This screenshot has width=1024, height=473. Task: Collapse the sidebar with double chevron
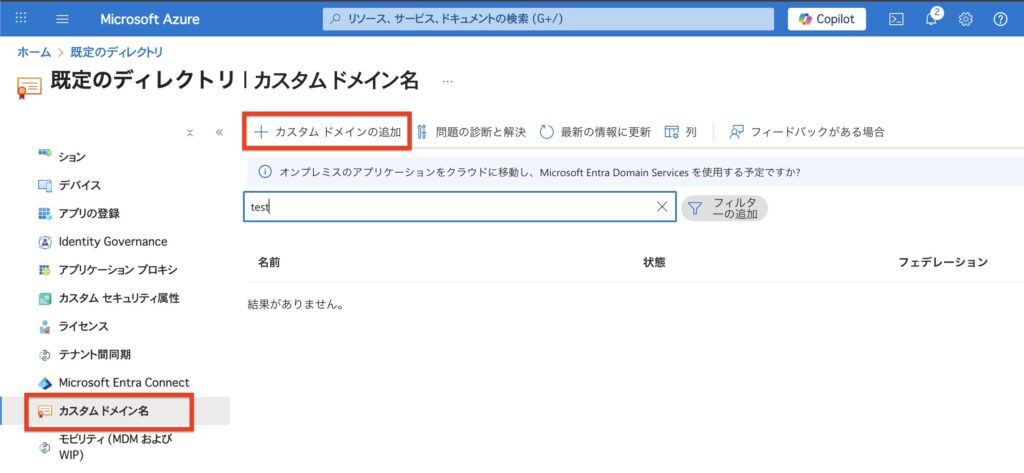pyautogui.click(x=219, y=132)
